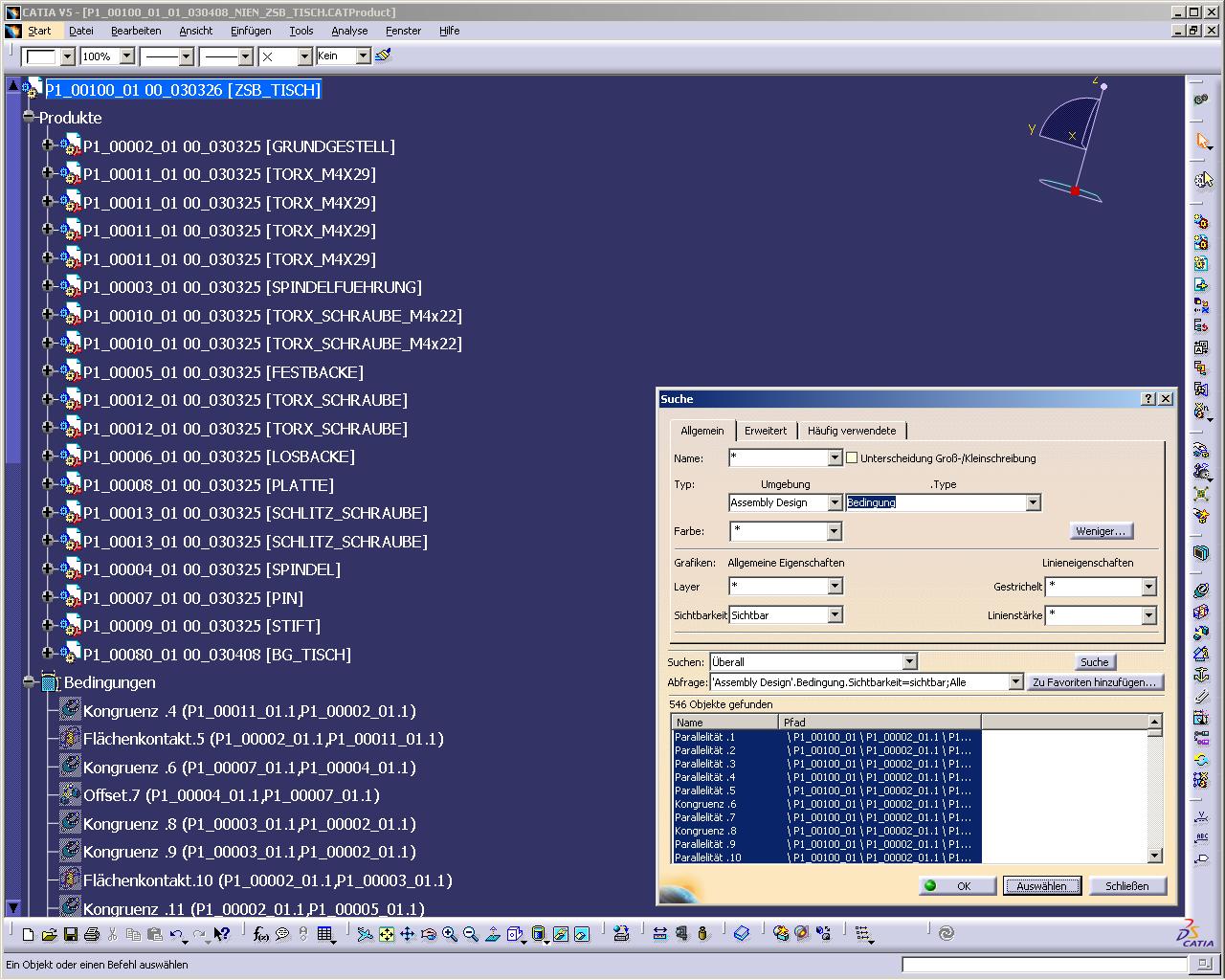This screenshot has width=1225, height=980.
Task: Click the Zoom Out magnifier
Action: (471, 934)
